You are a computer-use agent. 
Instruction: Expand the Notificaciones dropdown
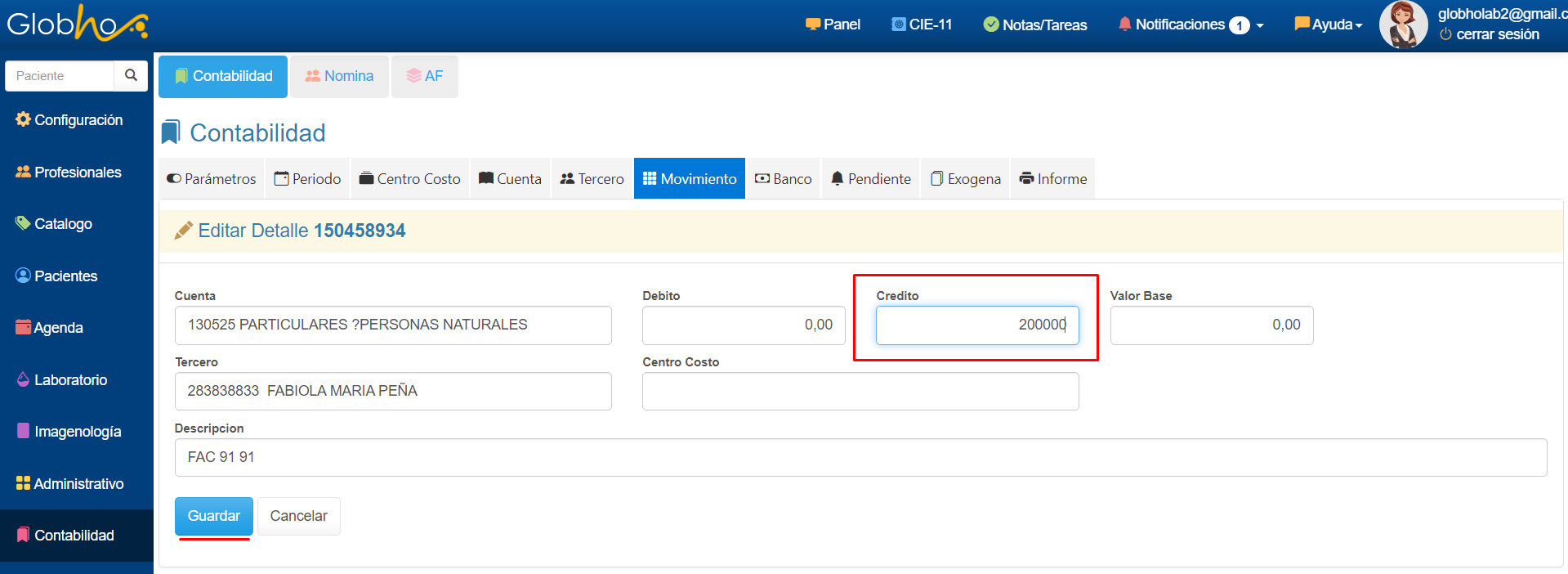coord(1191,25)
